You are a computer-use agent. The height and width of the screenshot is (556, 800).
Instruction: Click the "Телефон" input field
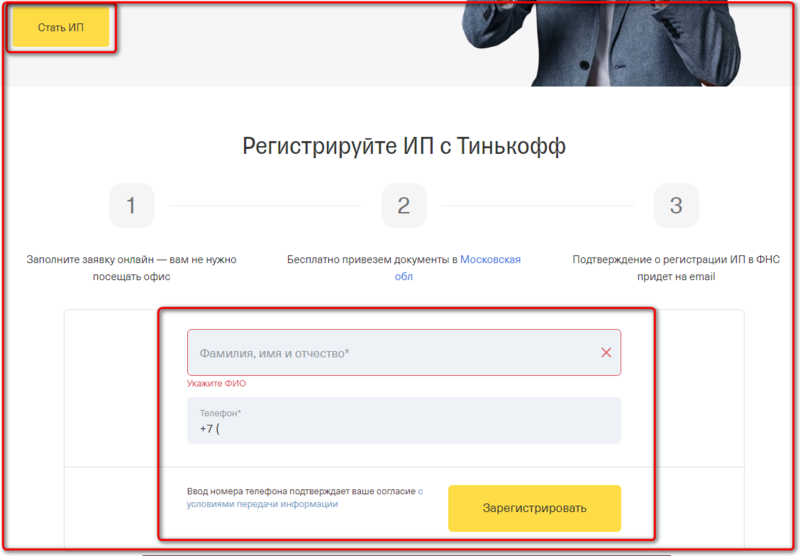[404, 420]
